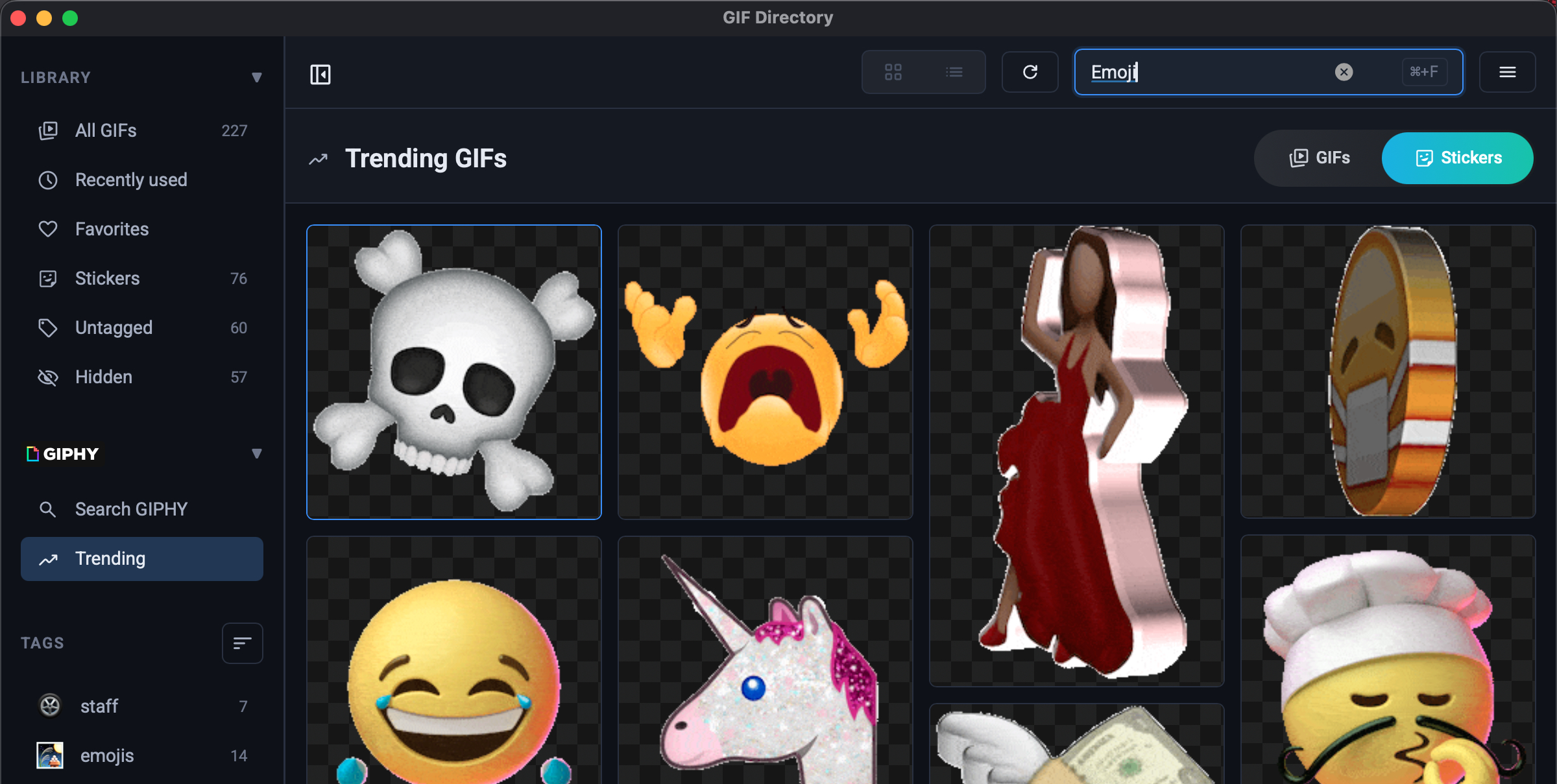Click the Trending GIFs heading icon

coord(318,159)
